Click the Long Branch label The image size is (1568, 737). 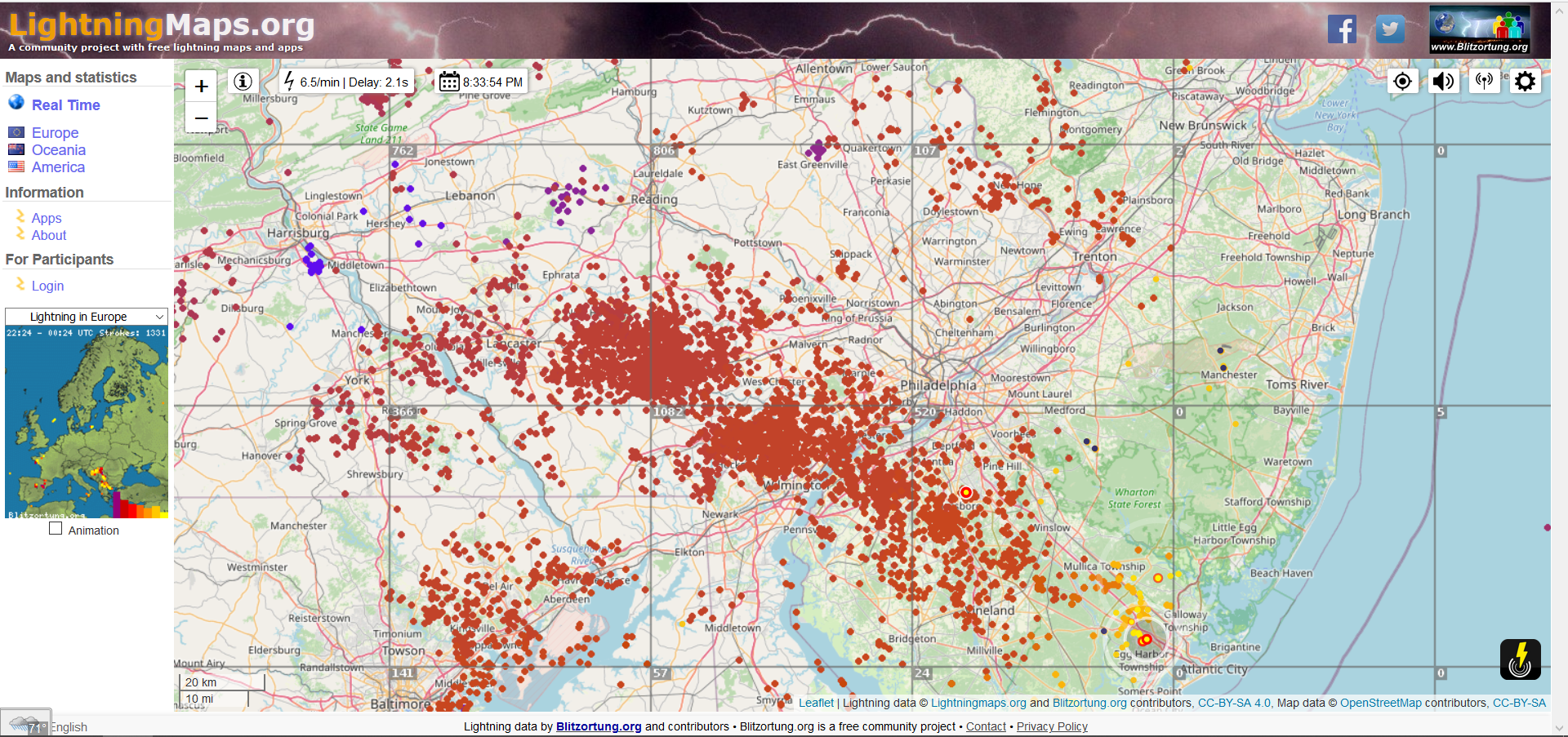[1374, 215]
